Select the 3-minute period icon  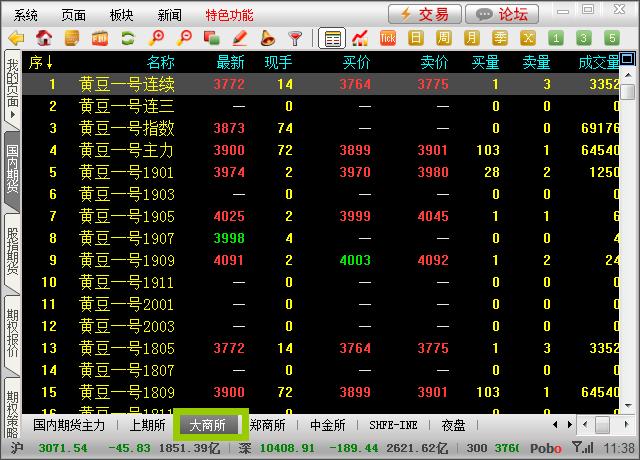584,38
